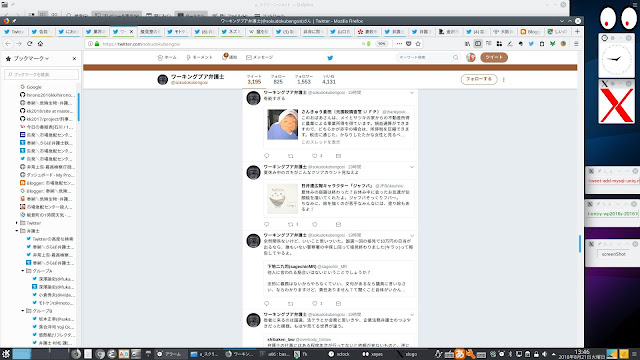Image resolution: width=640 pixels, height=360 pixels.
Task: Open the Twitterの高度な検索 bookmark
Action: coord(50,239)
